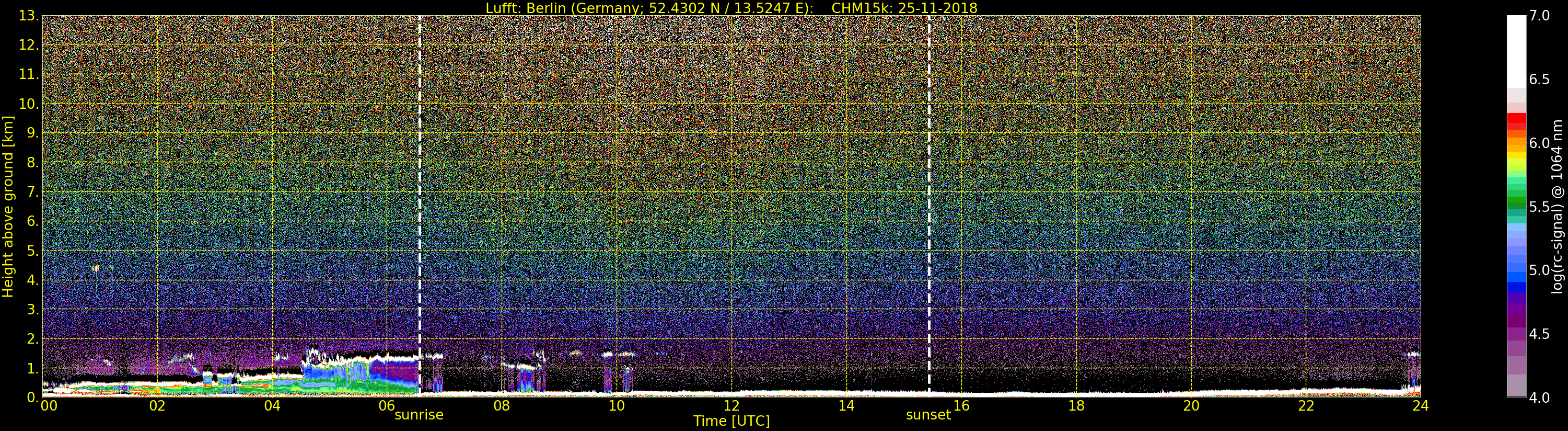Viewport: 1568px width, 431px height.
Task: Click the "12" time axis tick
Action: point(731,405)
